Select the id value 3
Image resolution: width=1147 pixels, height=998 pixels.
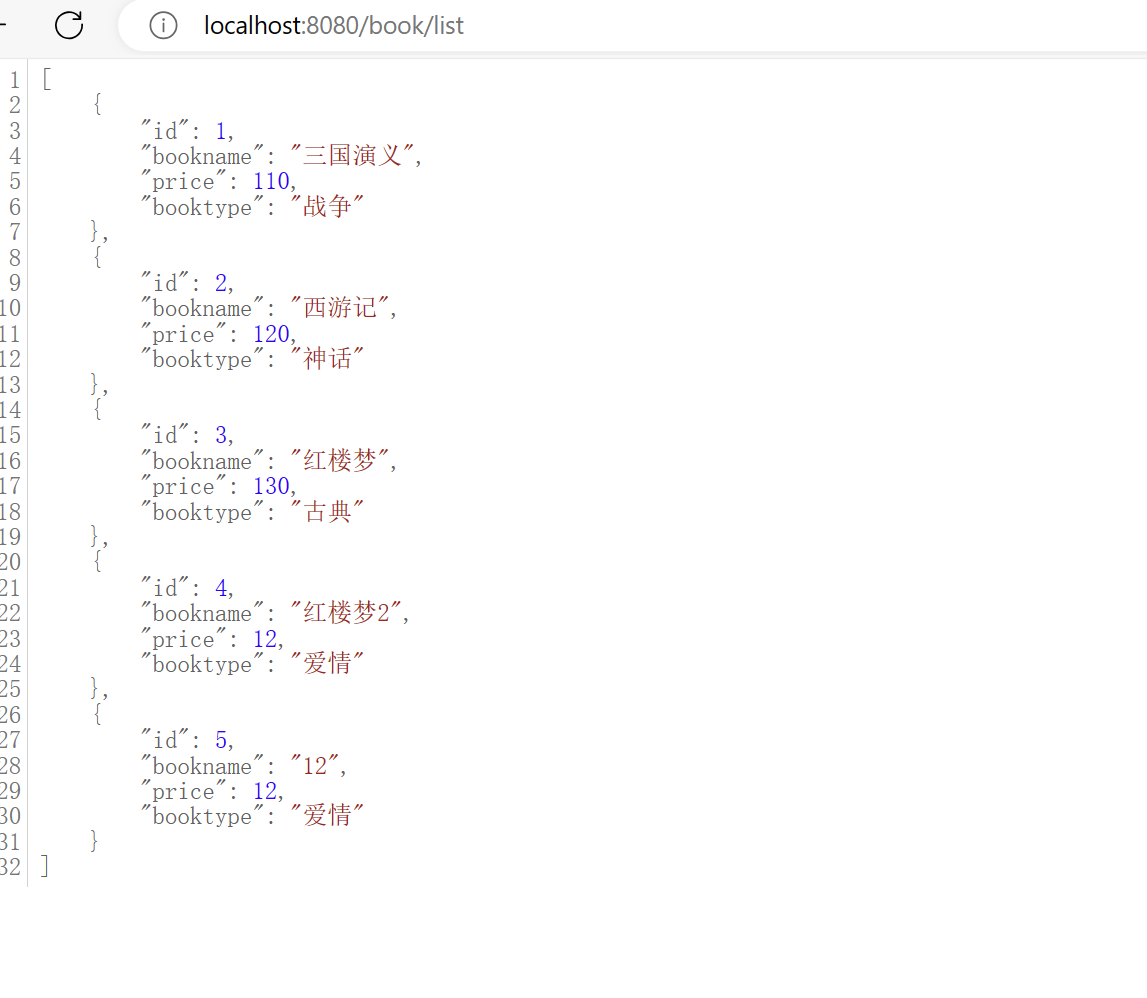click(x=221, y=435)
